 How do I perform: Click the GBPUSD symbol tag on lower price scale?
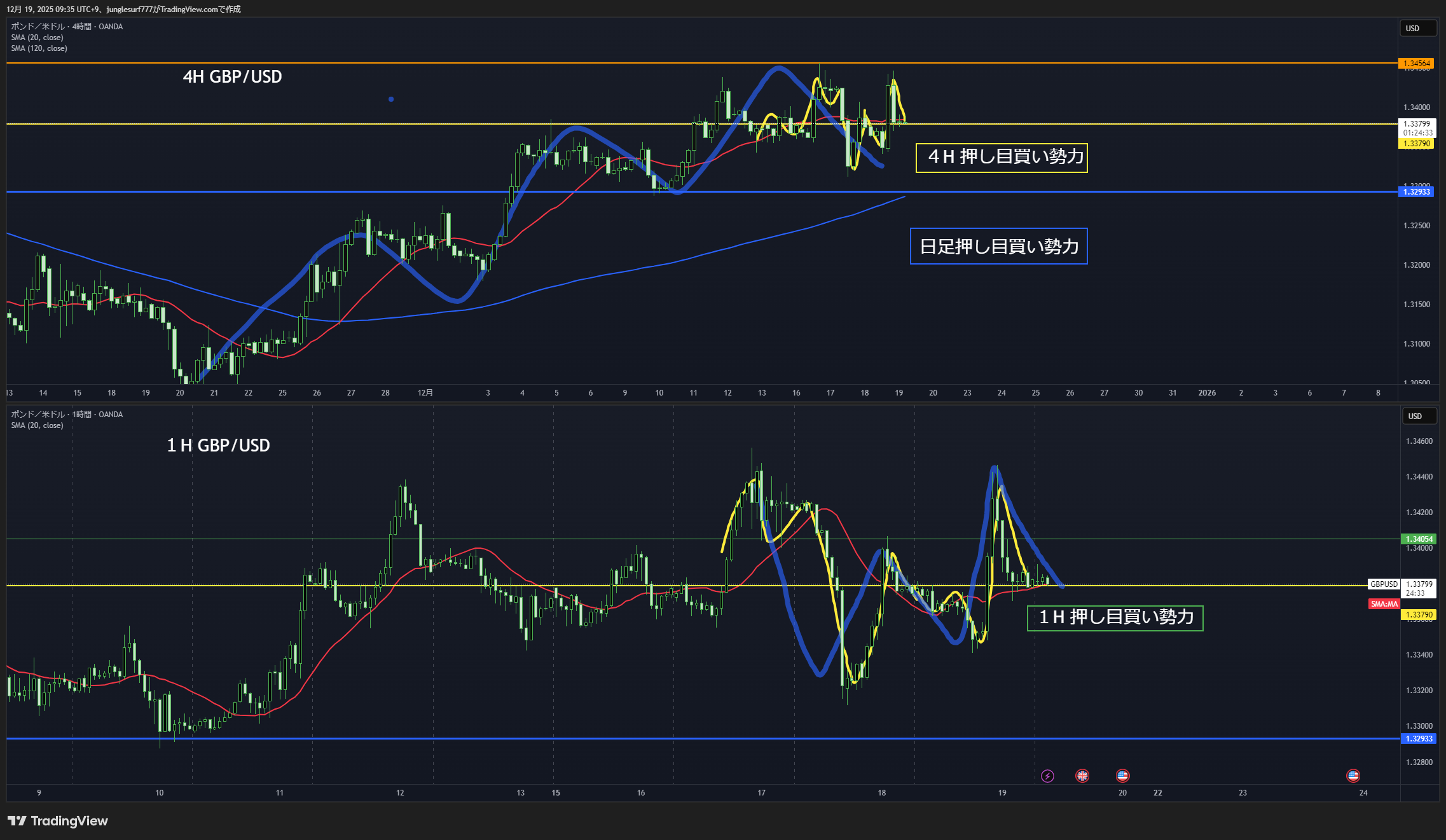tap(1384, 584)
